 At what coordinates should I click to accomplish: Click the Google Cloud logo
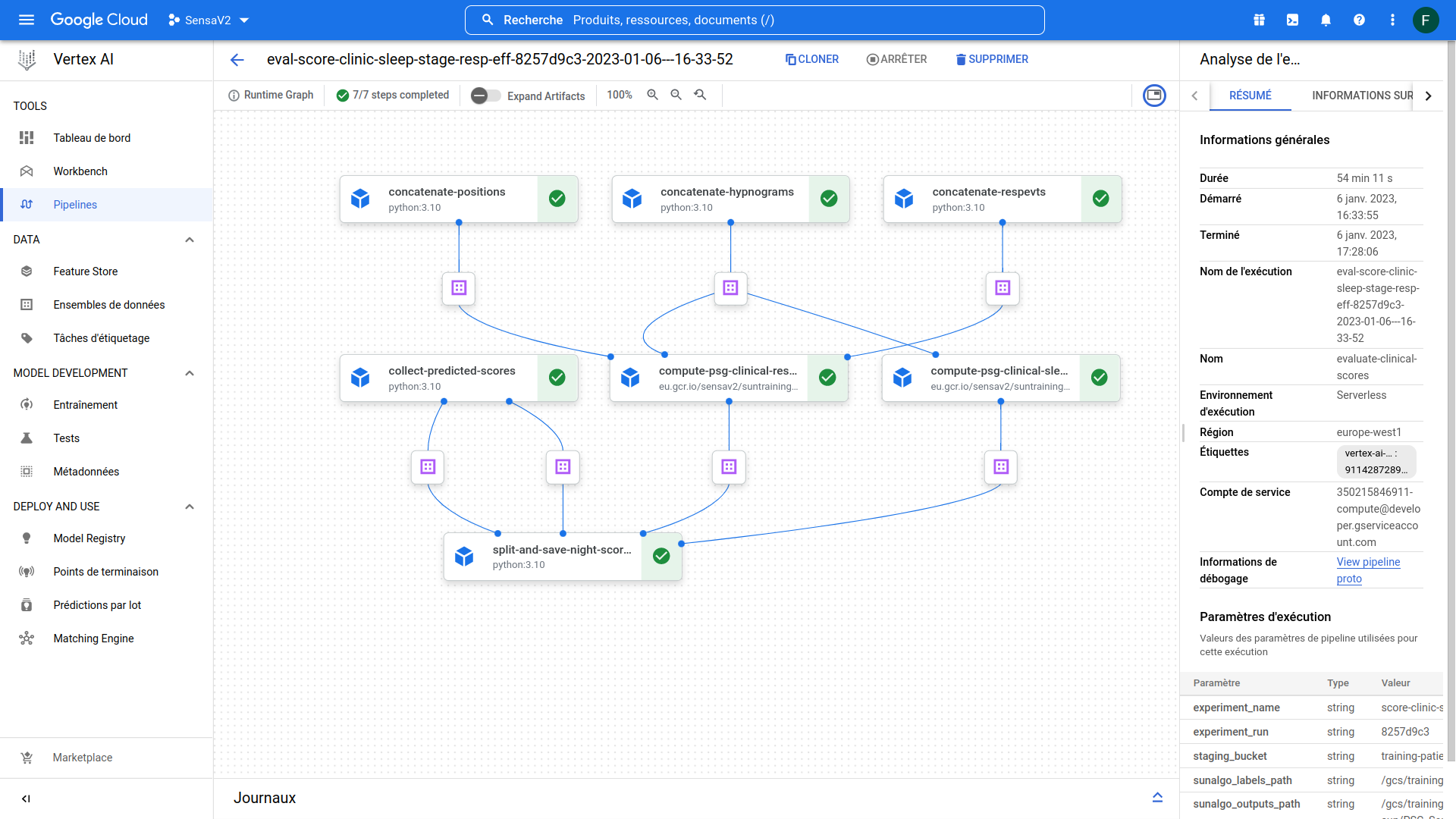pos(99,20)
